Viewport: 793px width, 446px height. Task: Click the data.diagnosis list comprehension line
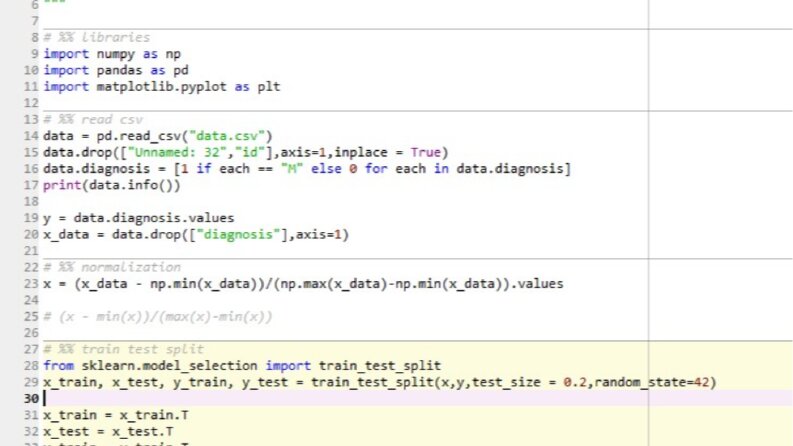[x=307, y=169]
